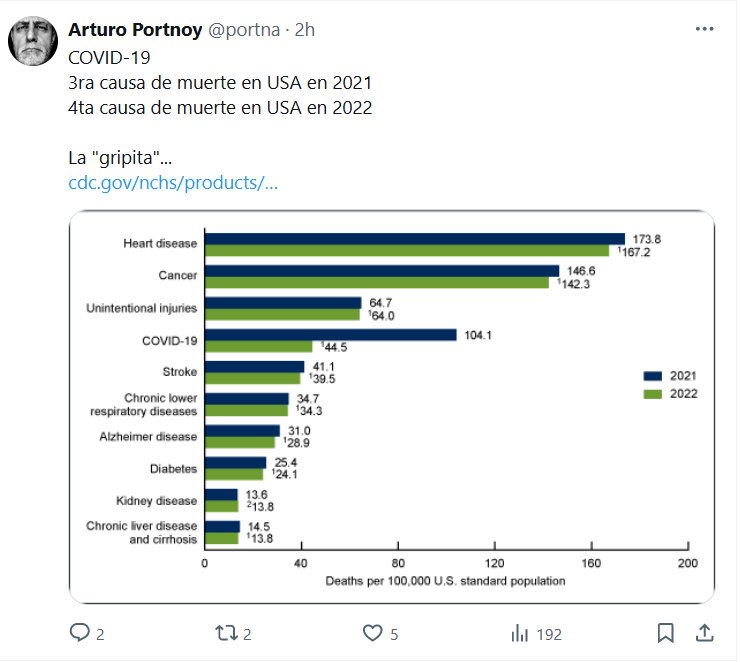Screen dimensions: 740x662
Task: Click the share upload arrow icon
Action: (704, 633)
